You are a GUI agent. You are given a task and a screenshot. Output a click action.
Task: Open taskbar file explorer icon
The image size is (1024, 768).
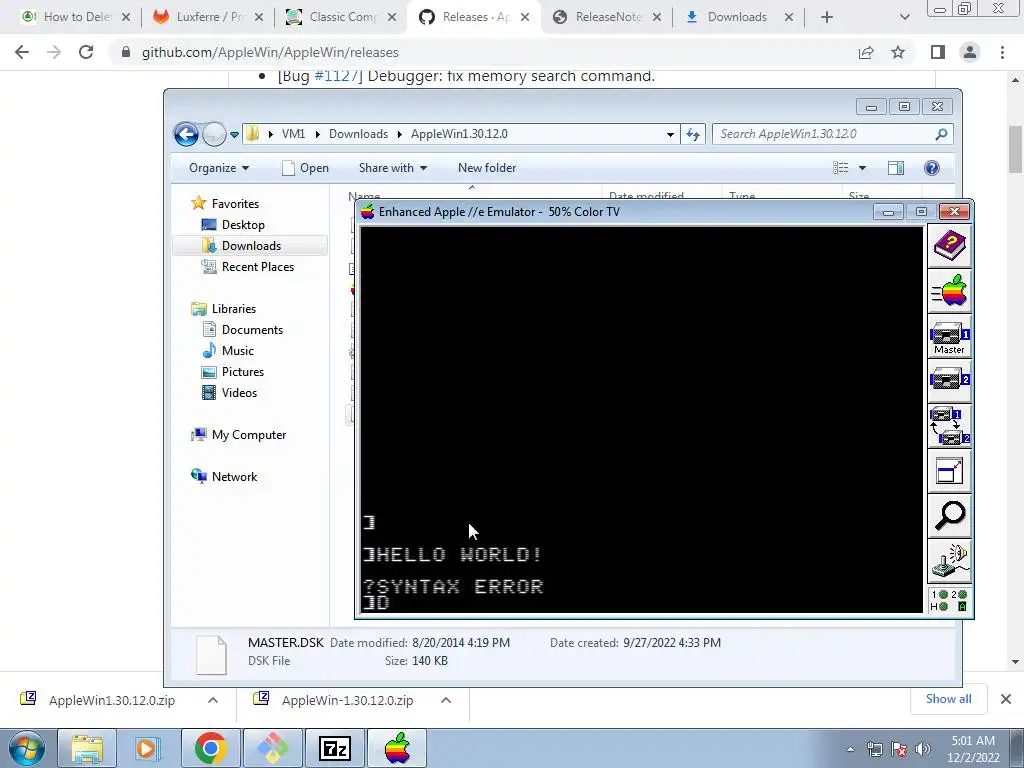[87, 748]
